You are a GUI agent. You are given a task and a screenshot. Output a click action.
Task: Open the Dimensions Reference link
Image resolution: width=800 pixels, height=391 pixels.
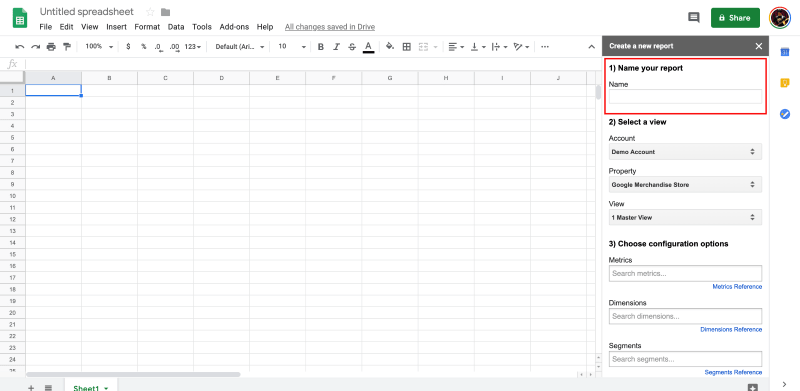pyautogui.click(x=731, y=330)
